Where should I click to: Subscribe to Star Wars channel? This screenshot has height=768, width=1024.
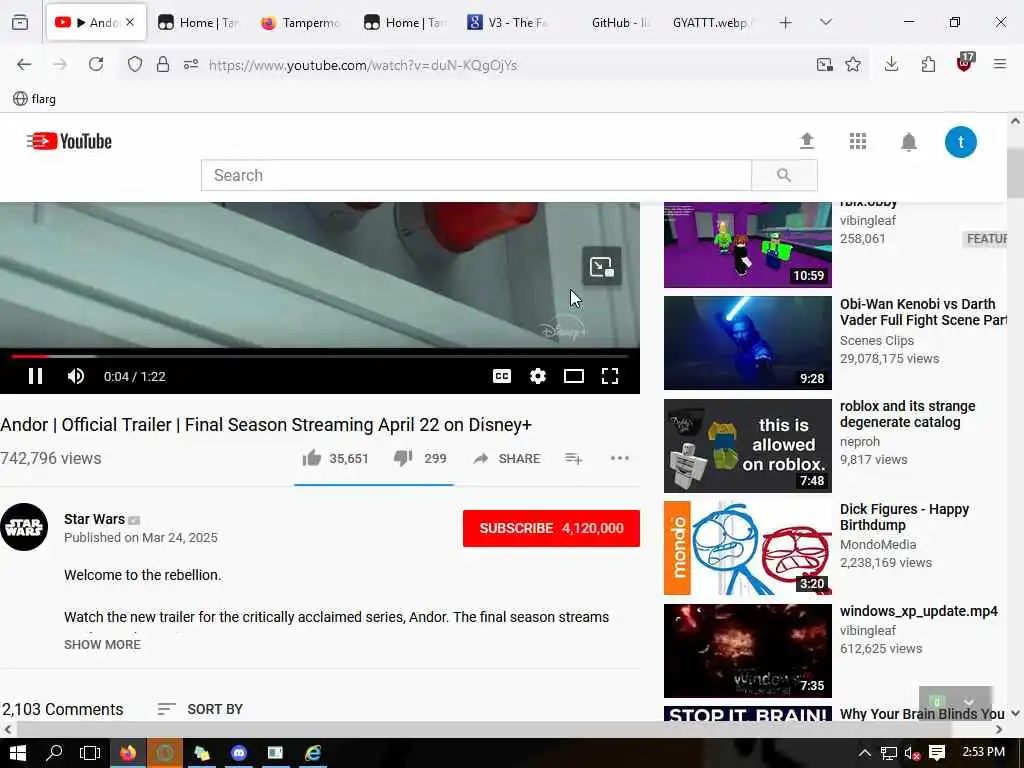coord(551,528)
